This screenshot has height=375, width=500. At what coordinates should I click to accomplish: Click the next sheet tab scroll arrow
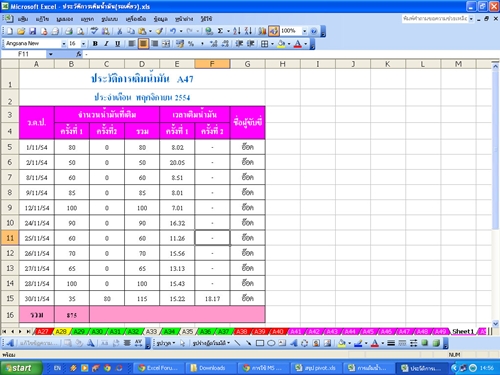point(20,332)
